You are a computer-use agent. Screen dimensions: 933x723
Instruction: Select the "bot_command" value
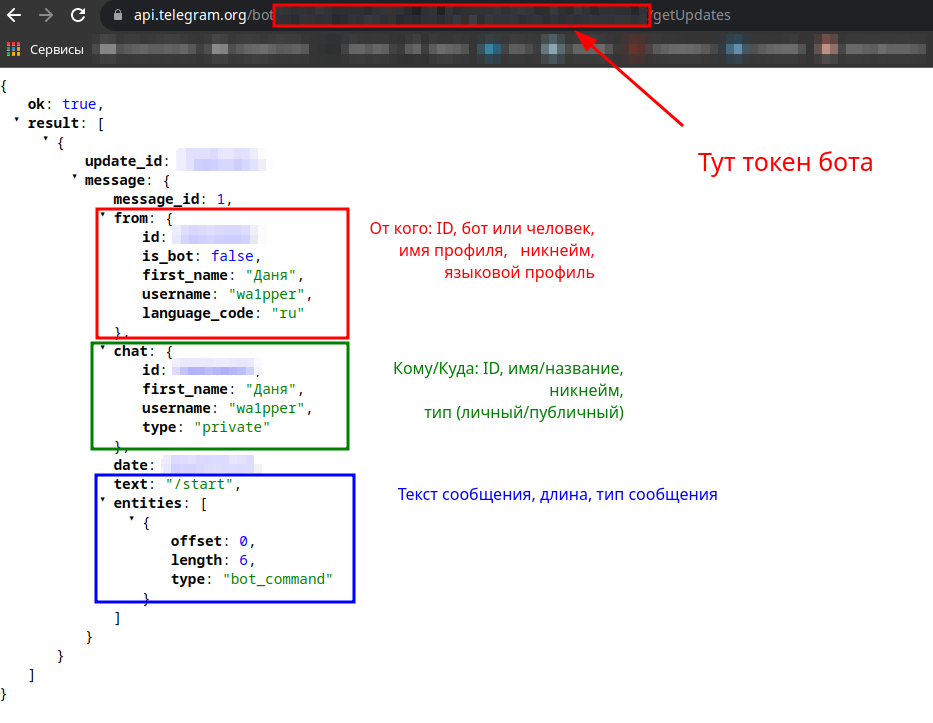(x=278, y=580)
